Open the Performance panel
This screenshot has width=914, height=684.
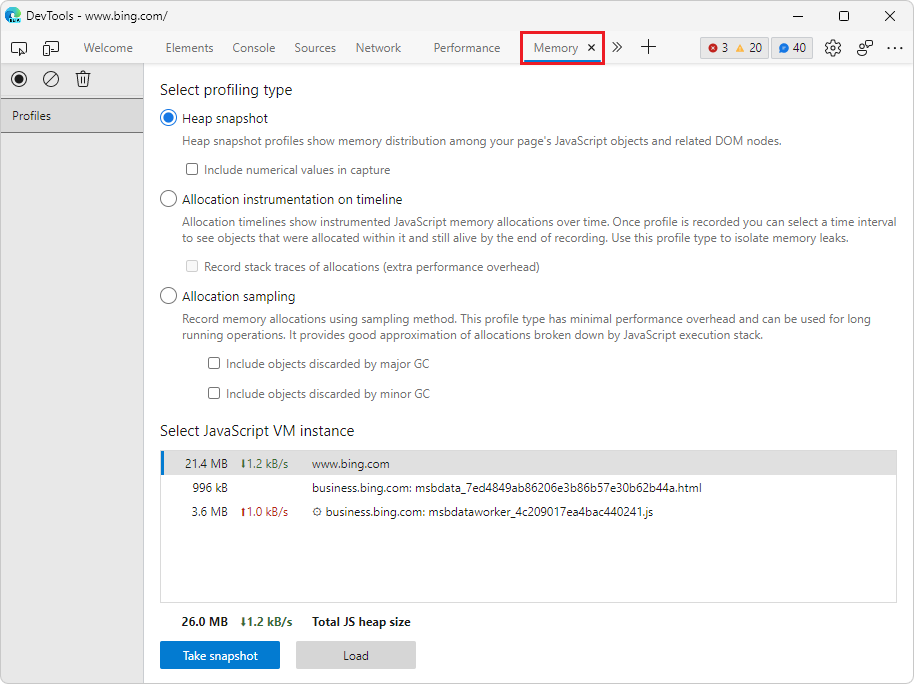(466, 47)
